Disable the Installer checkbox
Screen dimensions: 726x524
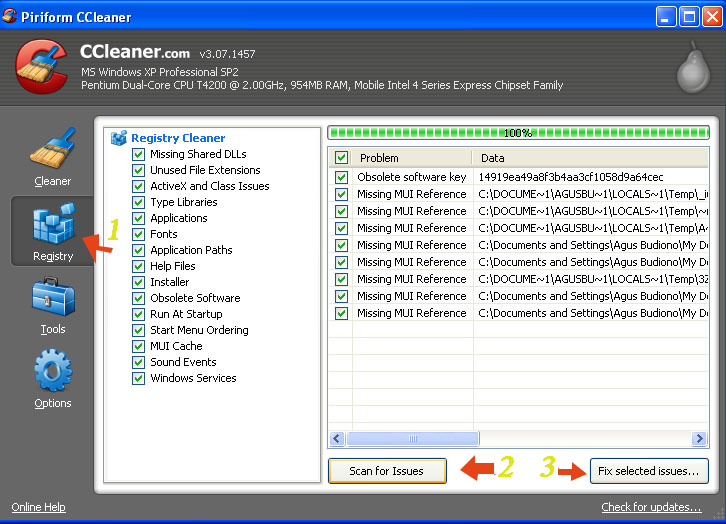click(x=138, y=282)
